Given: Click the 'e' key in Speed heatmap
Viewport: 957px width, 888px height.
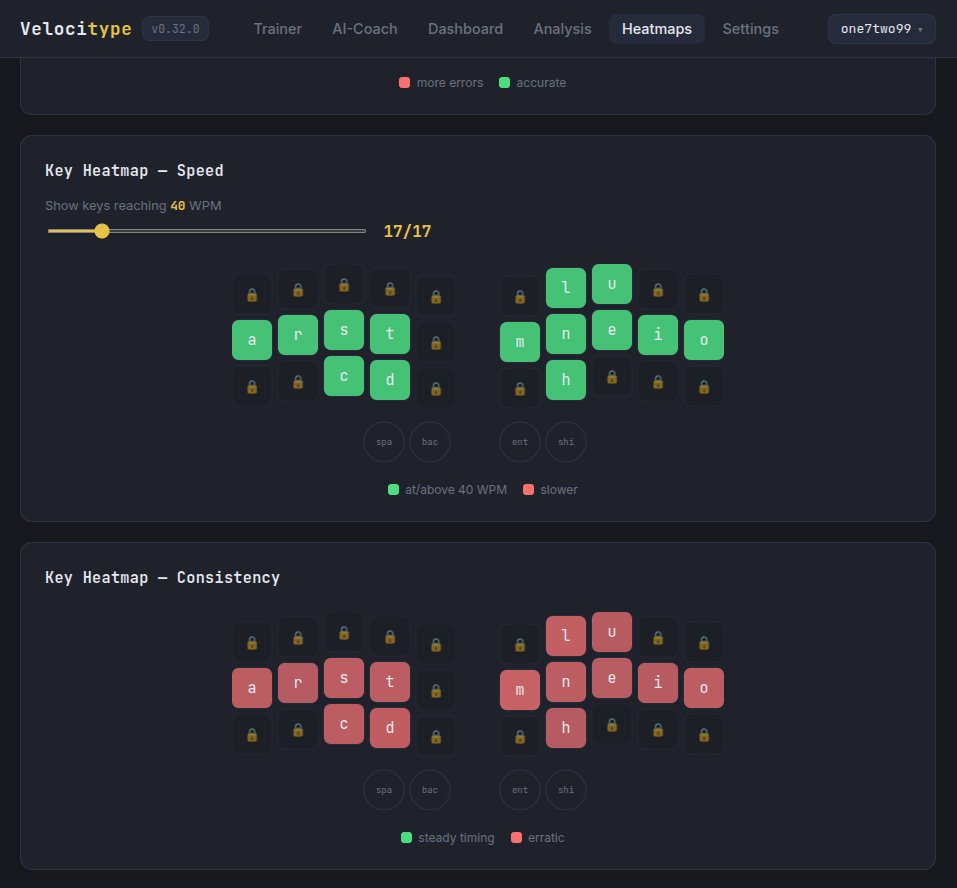Looking at the screenshot, I should [612, 330].
